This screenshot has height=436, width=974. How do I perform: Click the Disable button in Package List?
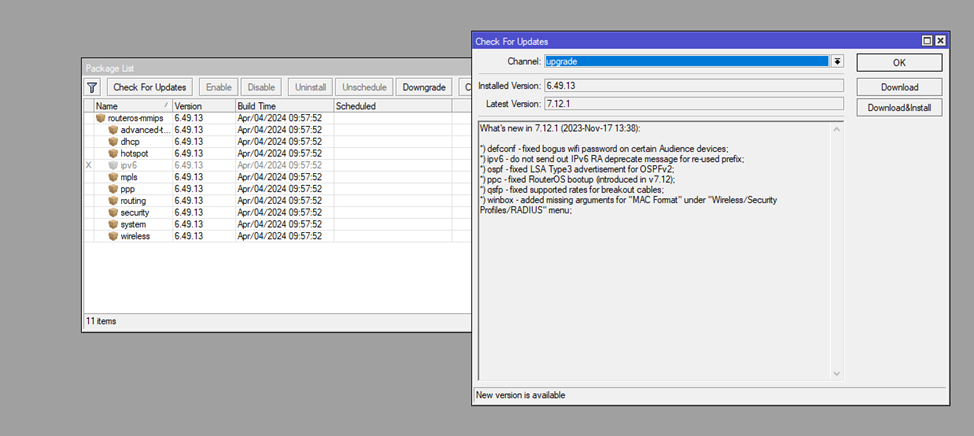261,88
